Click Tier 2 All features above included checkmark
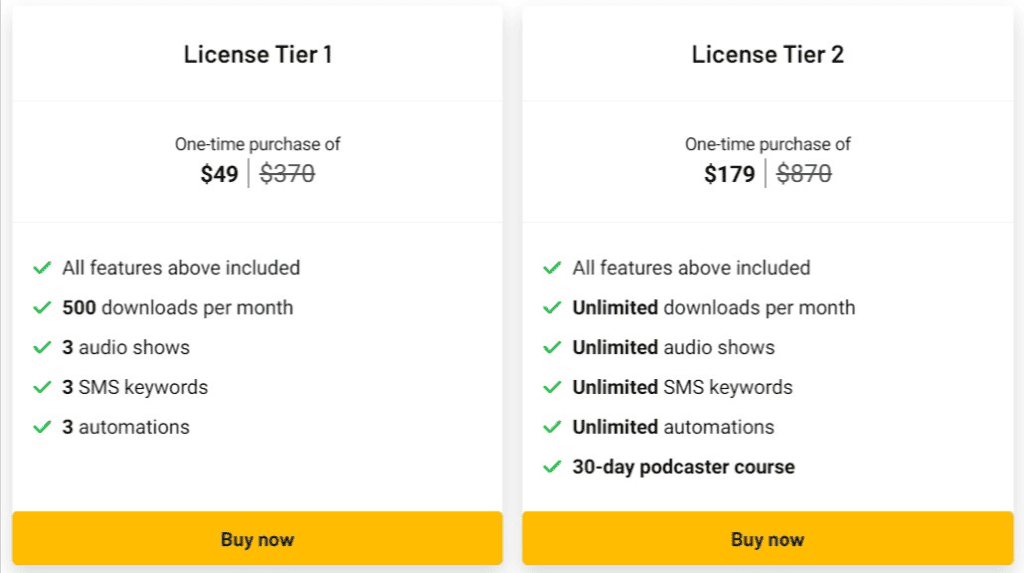Image resolution: width=1024 pixels, height=573 pixels. pos(552,268)
